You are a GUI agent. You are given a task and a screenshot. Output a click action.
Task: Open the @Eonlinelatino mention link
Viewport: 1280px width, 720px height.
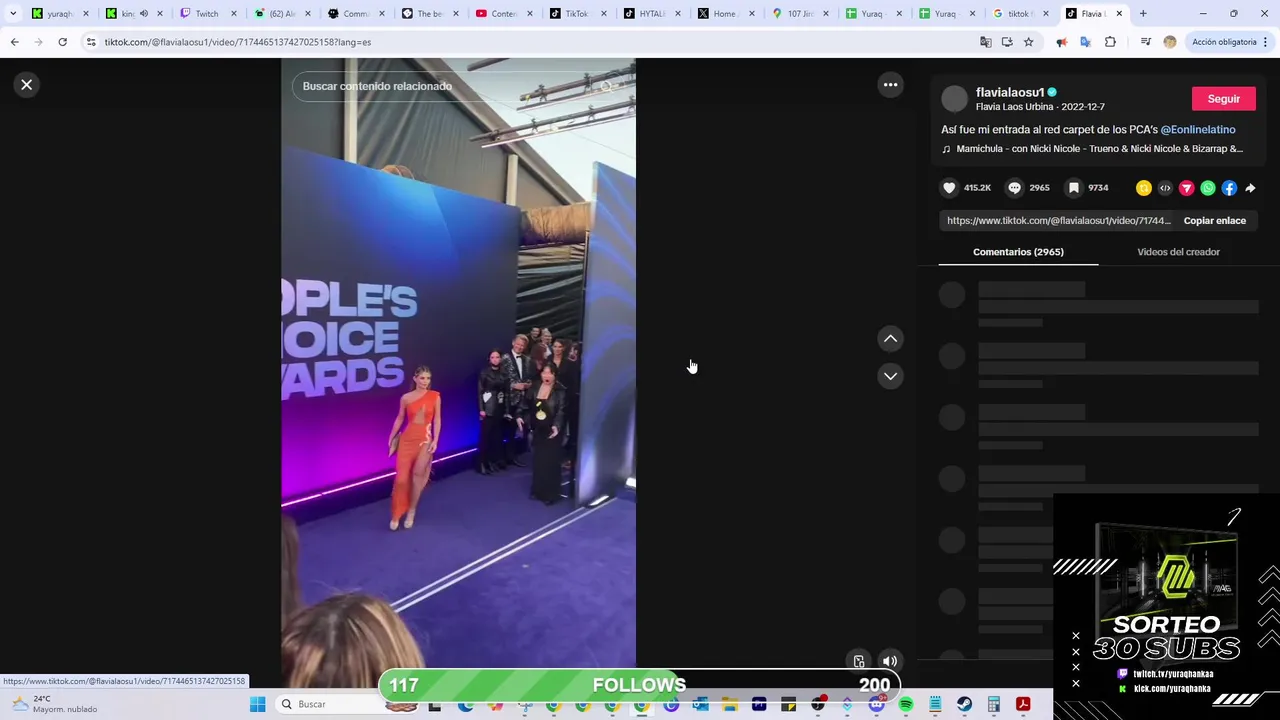[1198, 130]
